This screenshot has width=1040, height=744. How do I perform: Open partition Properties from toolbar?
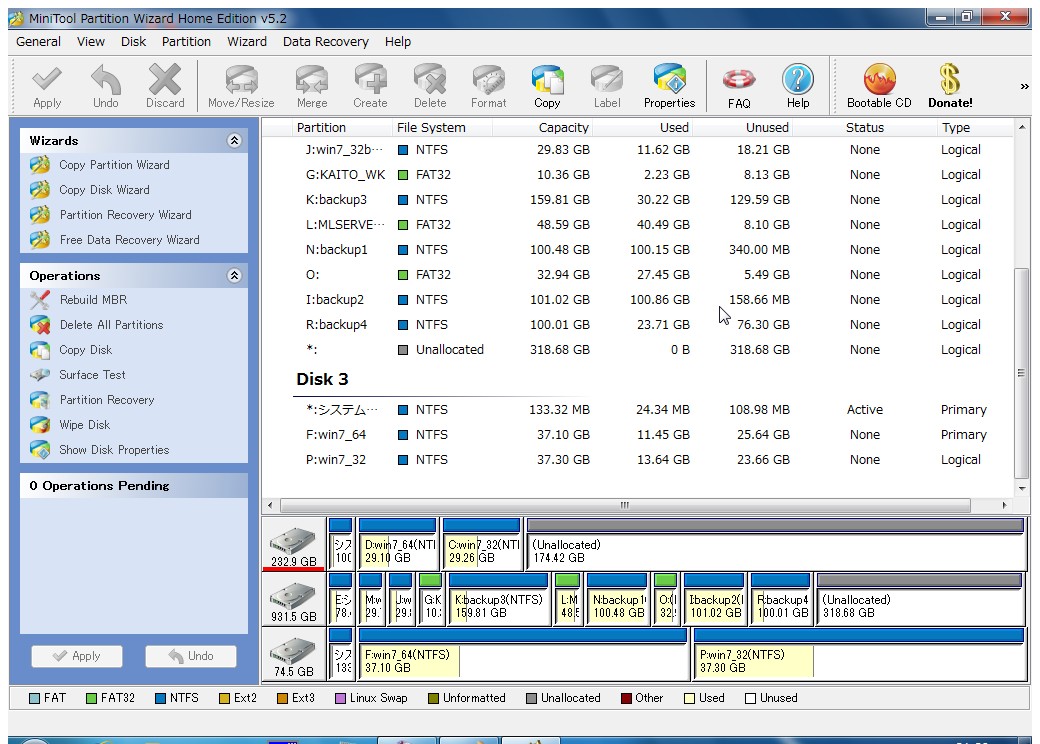(669, 86)
